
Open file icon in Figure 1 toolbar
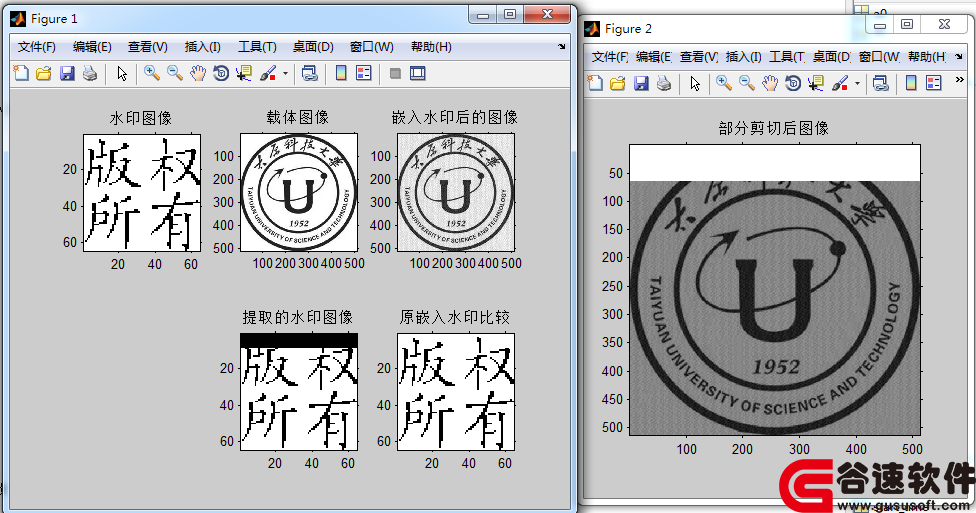[44, 73]
